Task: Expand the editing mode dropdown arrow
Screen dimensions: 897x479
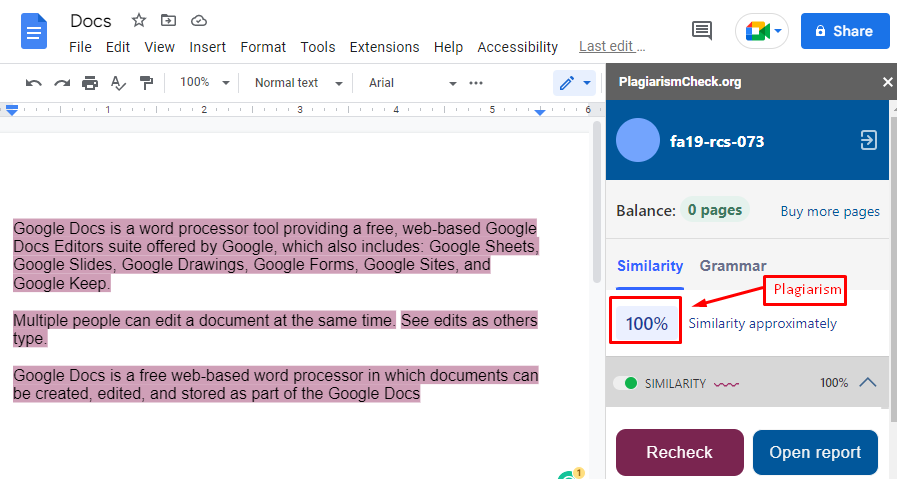Action: (587, 83)
